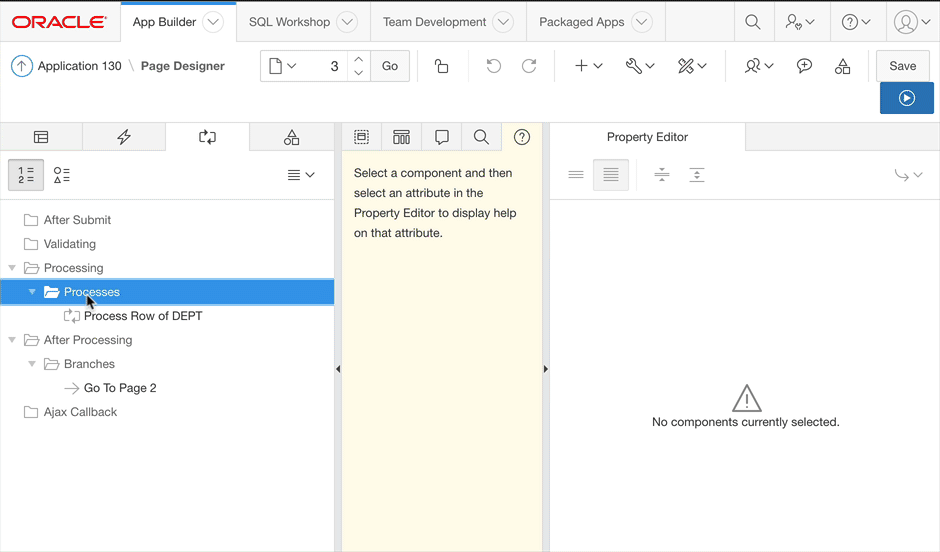940x552 pixels.
Task: Open the Team Development people menu
Action: tap(759, 66)
